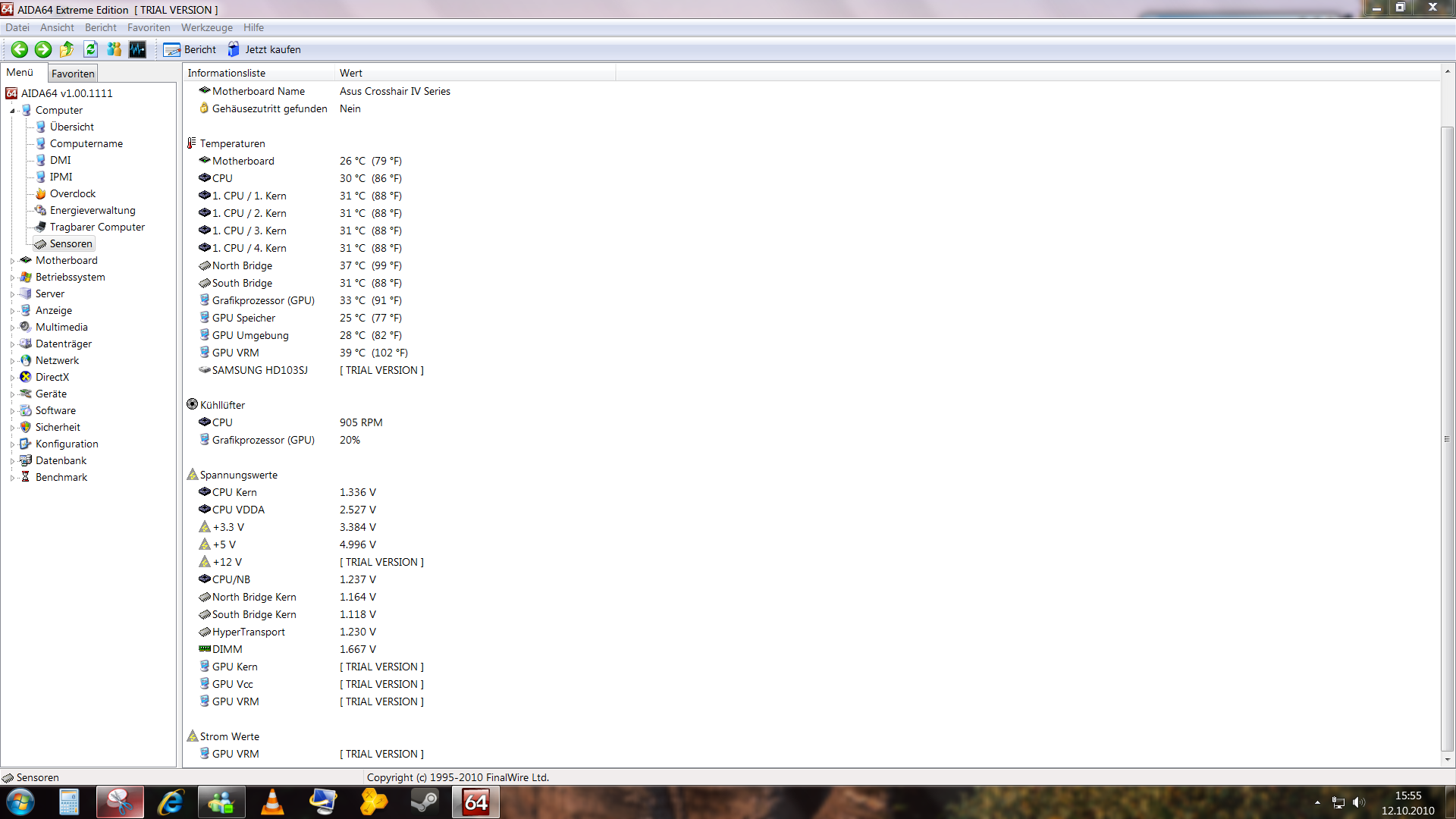Viewport: 1456px width, 819px height.
Task: Open Steam from the taskbar
Action: [425, 802]
